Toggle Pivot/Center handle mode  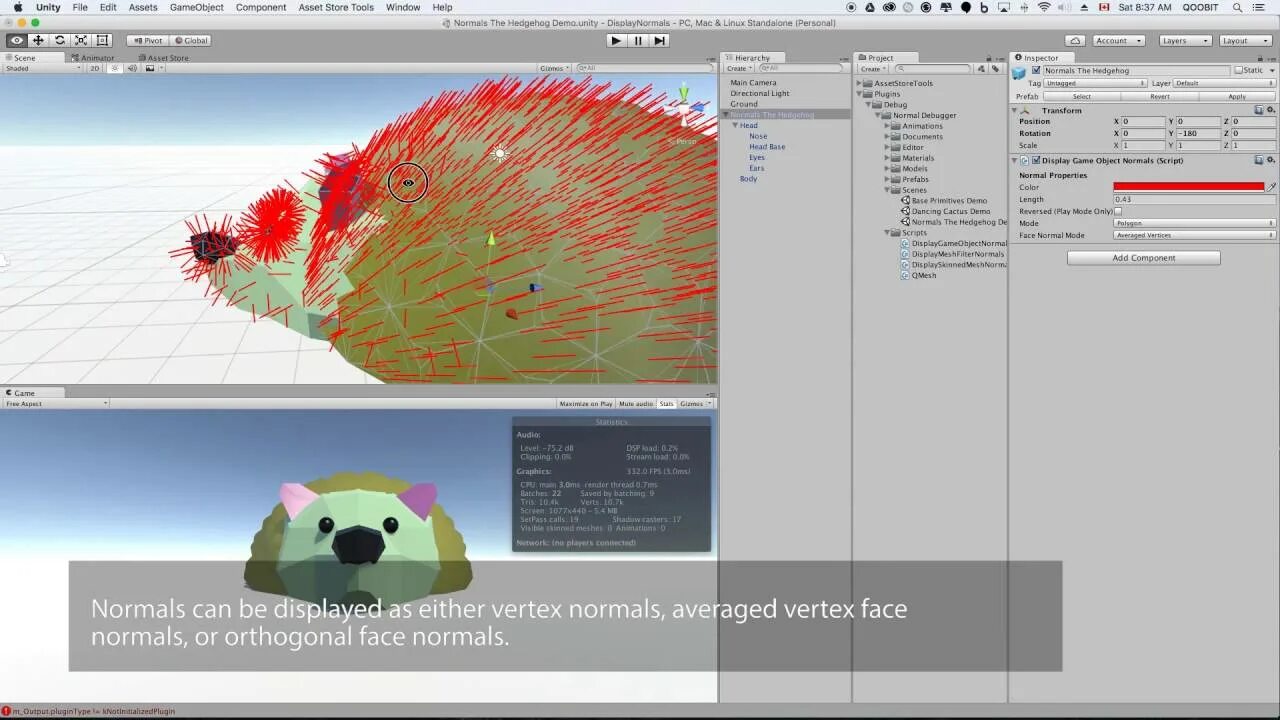click(147, 41)
